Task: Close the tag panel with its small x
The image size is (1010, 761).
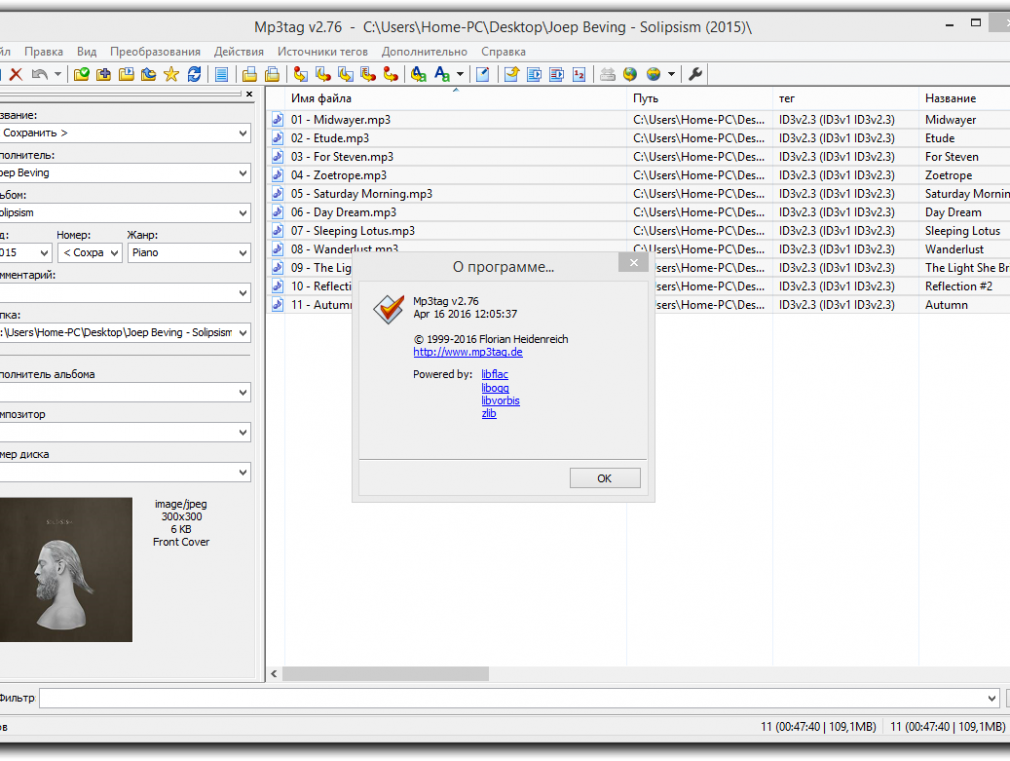Action: tap(249, 94)
